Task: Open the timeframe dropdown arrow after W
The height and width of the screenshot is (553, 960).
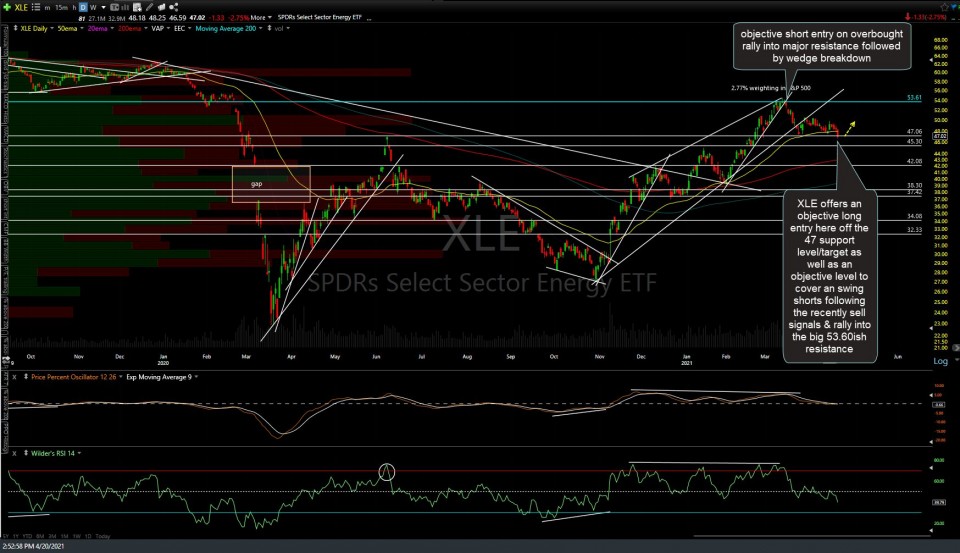Action: [x=103, y=7]
